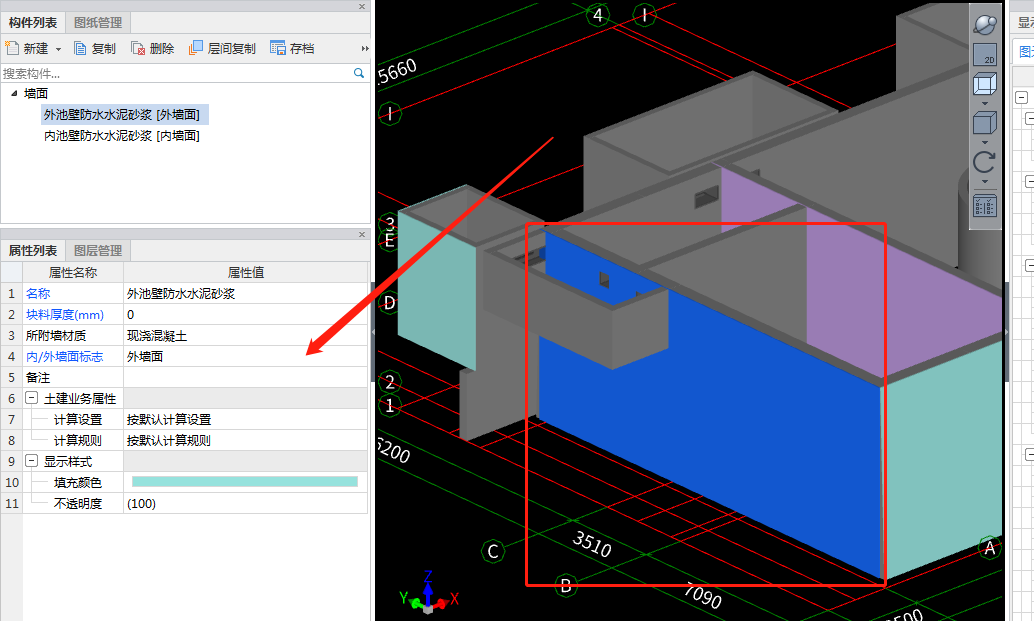Focus the 搜索构件 search field
Image resolution: width=1034 pixels, height=621 pixels.
coord(177,73)
